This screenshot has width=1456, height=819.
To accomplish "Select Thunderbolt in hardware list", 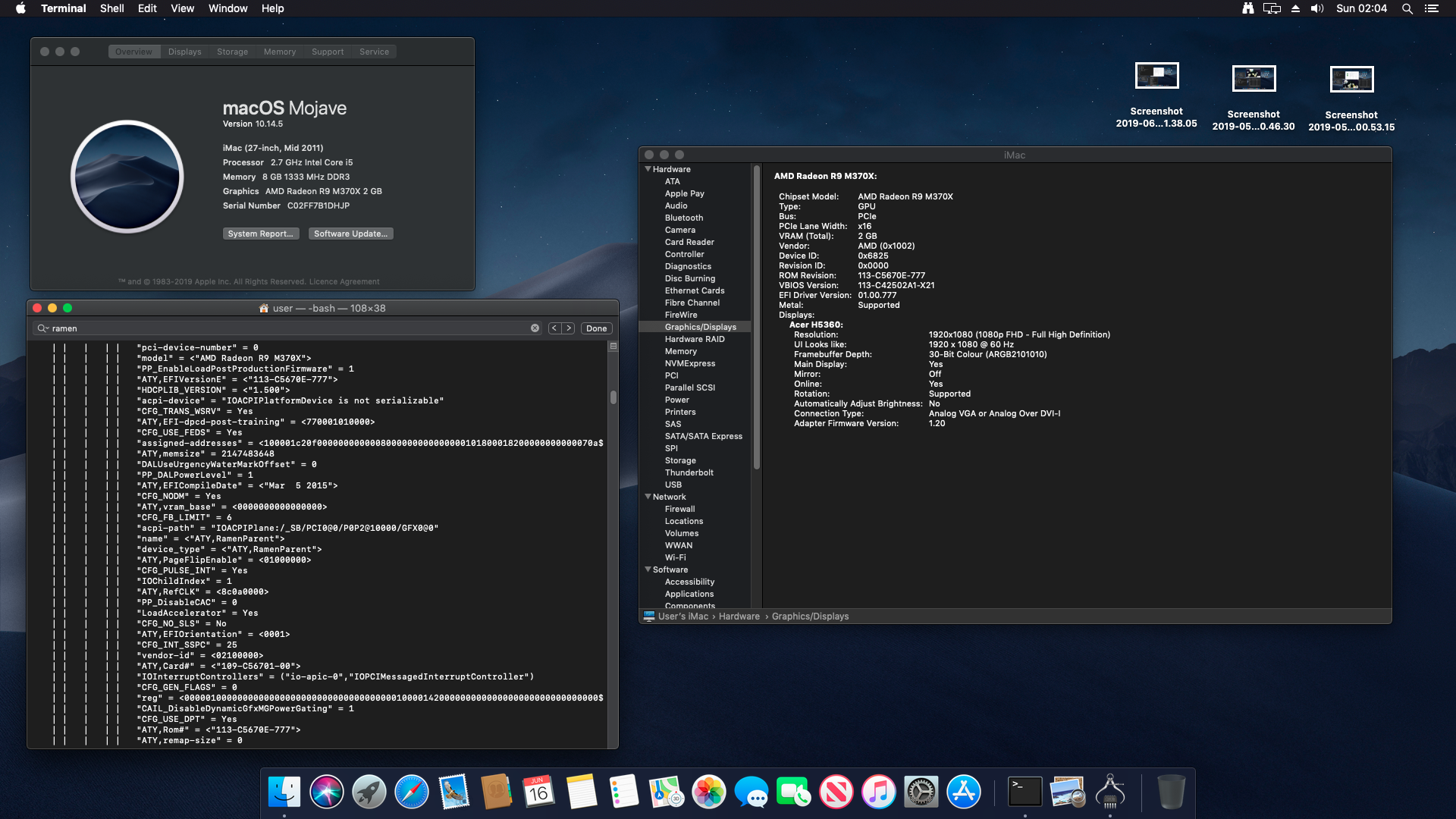I will pos(689,472).
